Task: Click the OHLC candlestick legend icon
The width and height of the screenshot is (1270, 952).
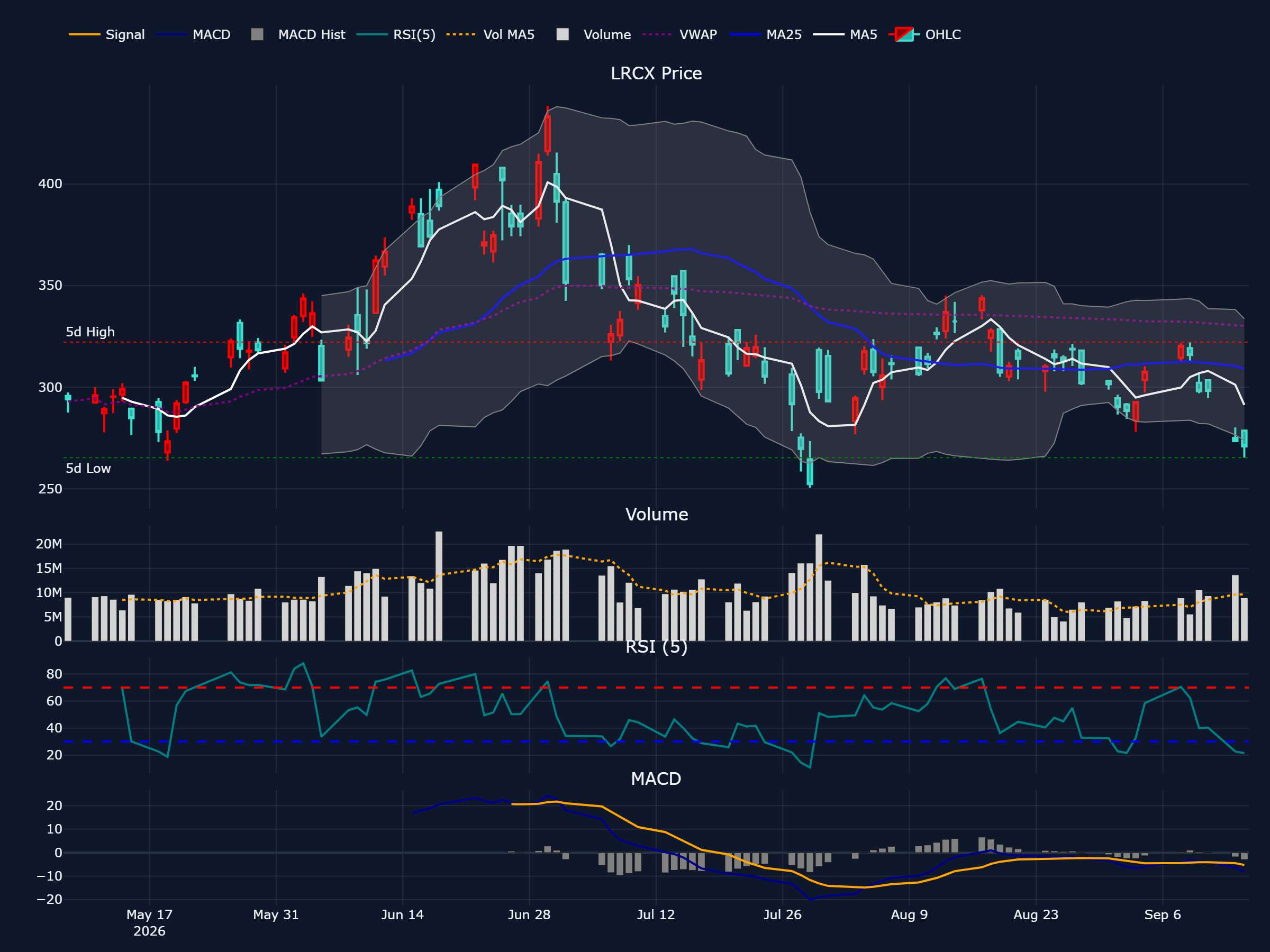Action: [x=904, y=34]
